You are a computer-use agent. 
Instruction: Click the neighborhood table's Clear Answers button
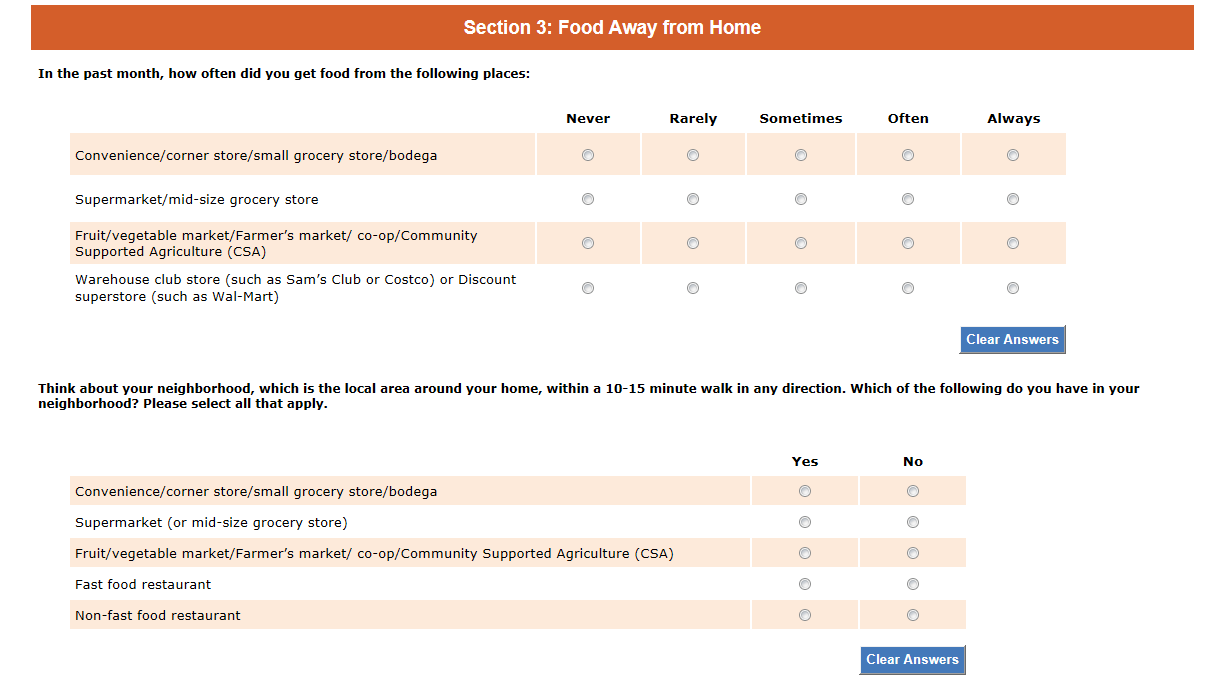tap(912, 660)
